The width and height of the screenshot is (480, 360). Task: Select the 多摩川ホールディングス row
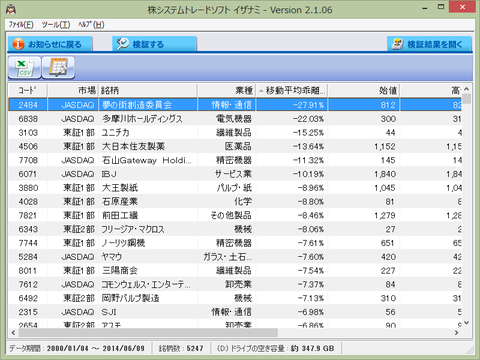coord(235,119)
